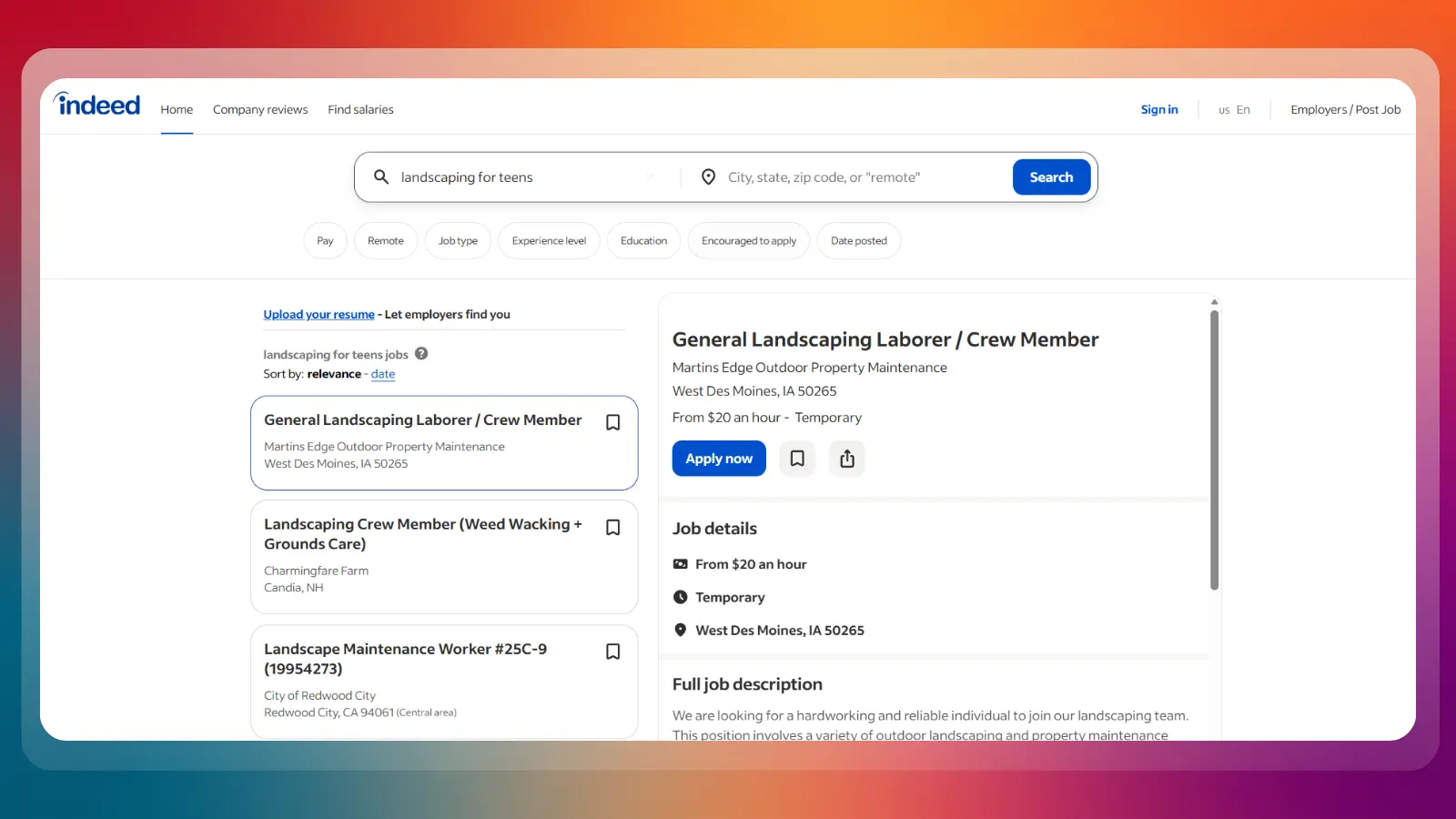Click the large job title heading in the details pane
The image size is (1456, 819).
pos(885,339)
